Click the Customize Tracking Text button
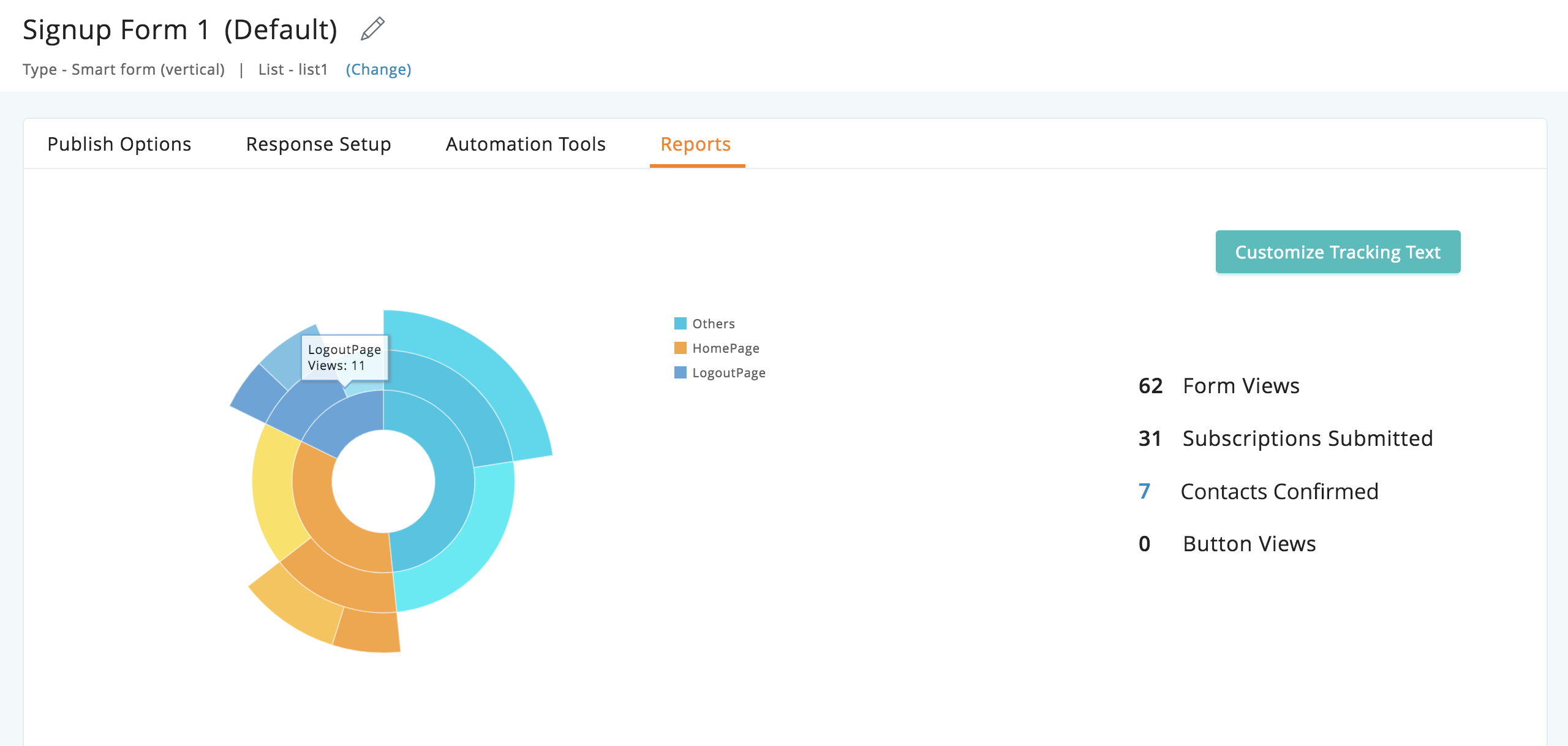The height and width of the screenshot is (746, 1568). coord(1338,252)
